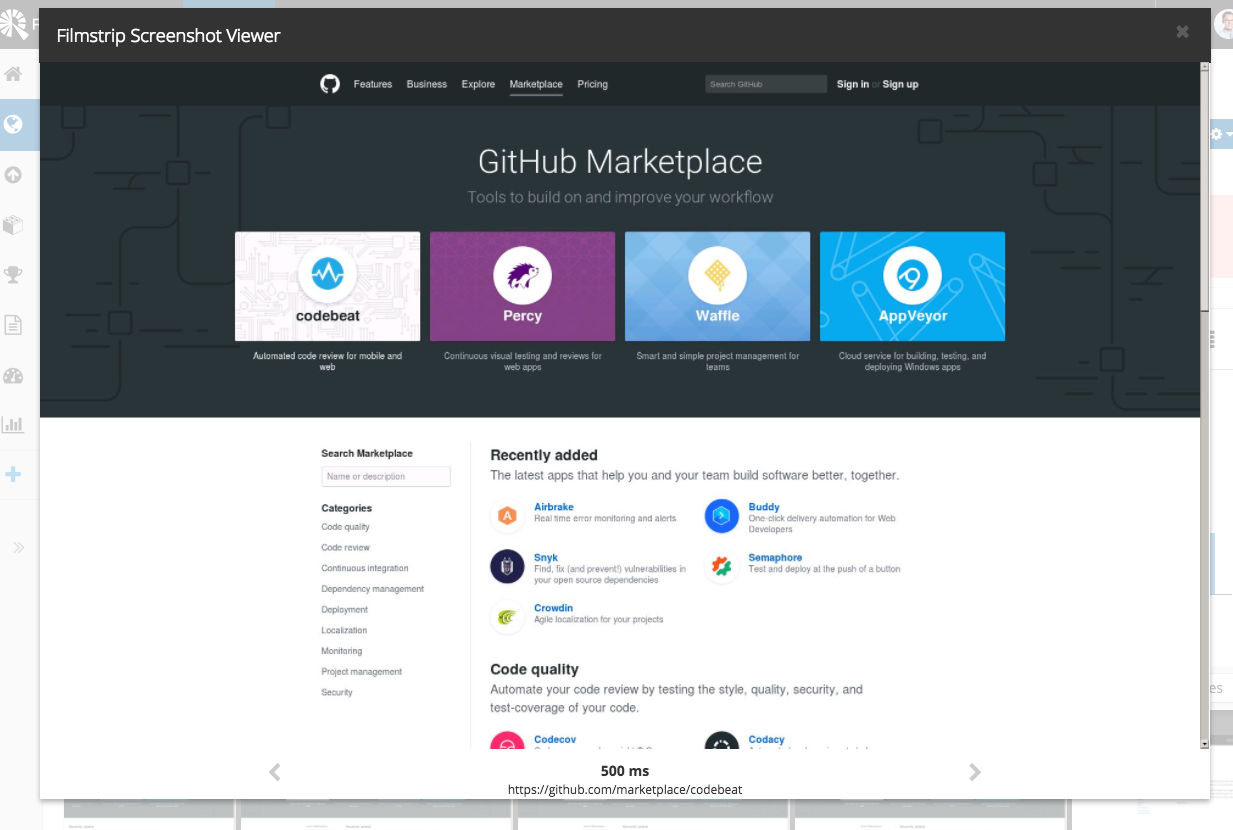Open the bar chart icon in the background sidebar
The height and width of the screenshot is (830, 1233).
coord(13,424)
